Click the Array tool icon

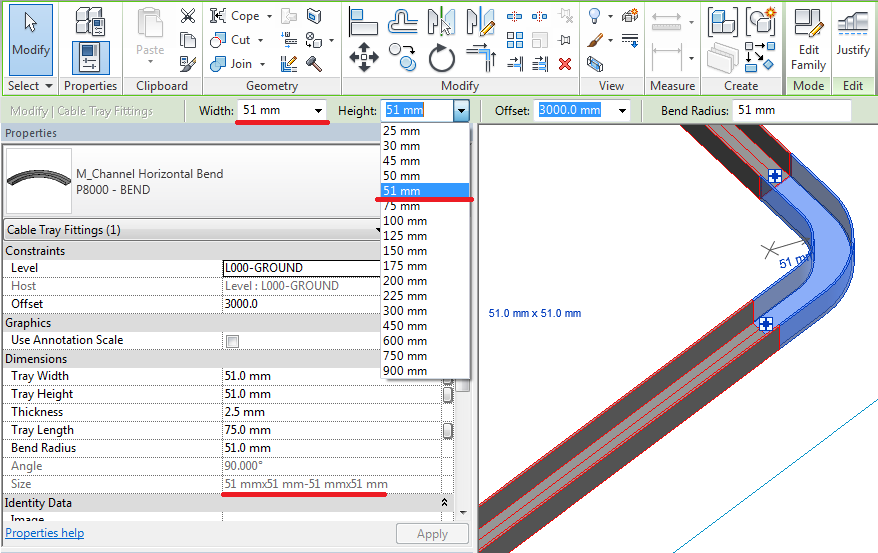(515, 40)
